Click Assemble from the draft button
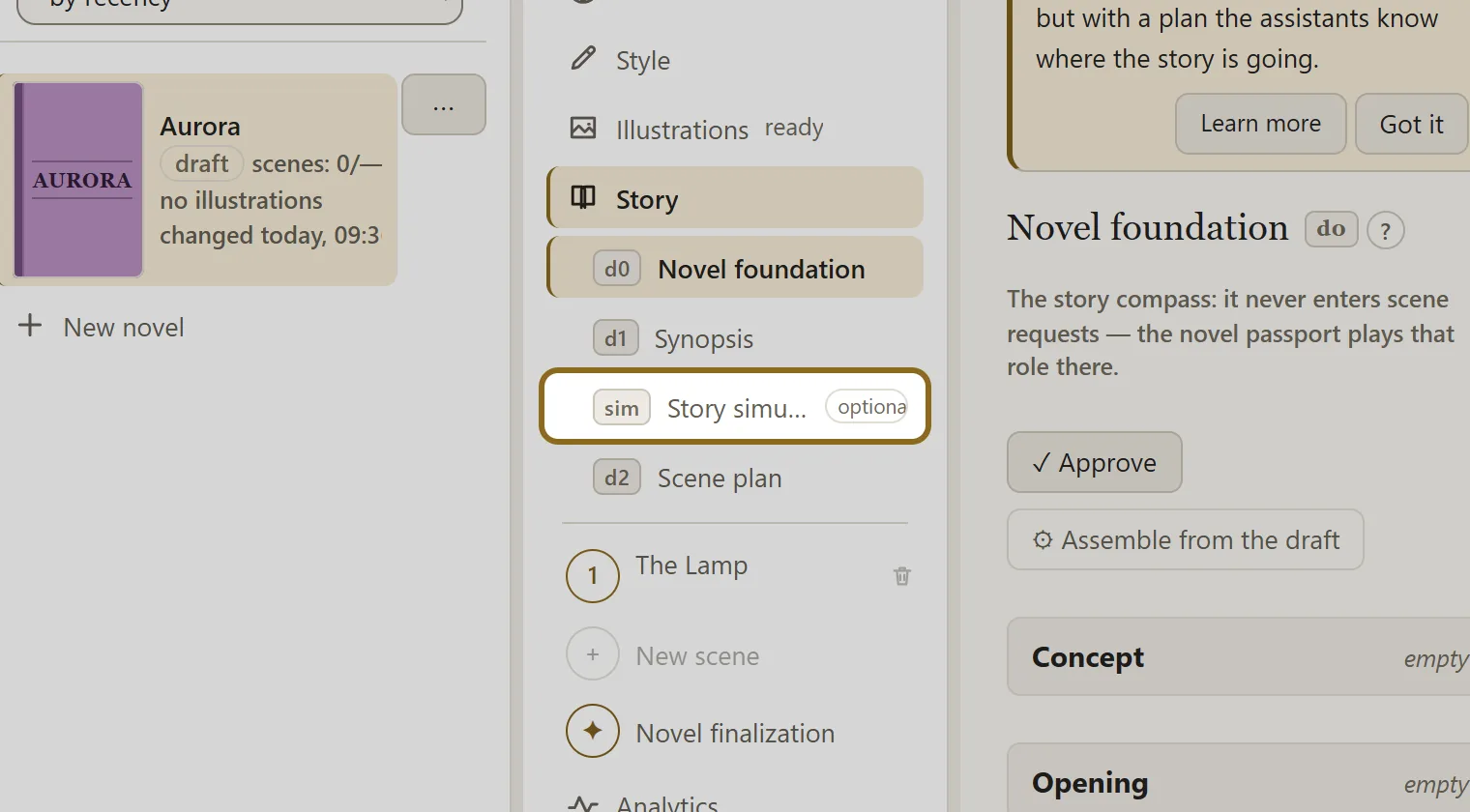The image size is (1470, 812). click(1186, 539)
